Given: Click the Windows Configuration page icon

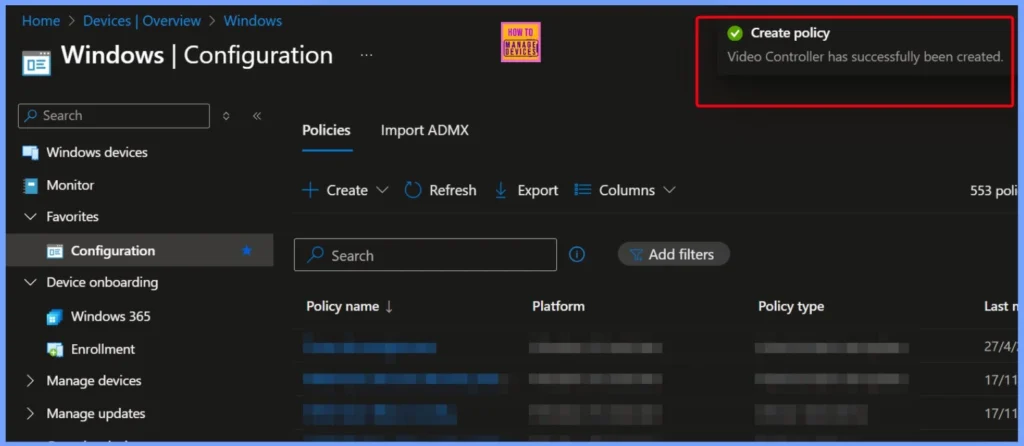Looking at the screenshot, I should (36, 62).
